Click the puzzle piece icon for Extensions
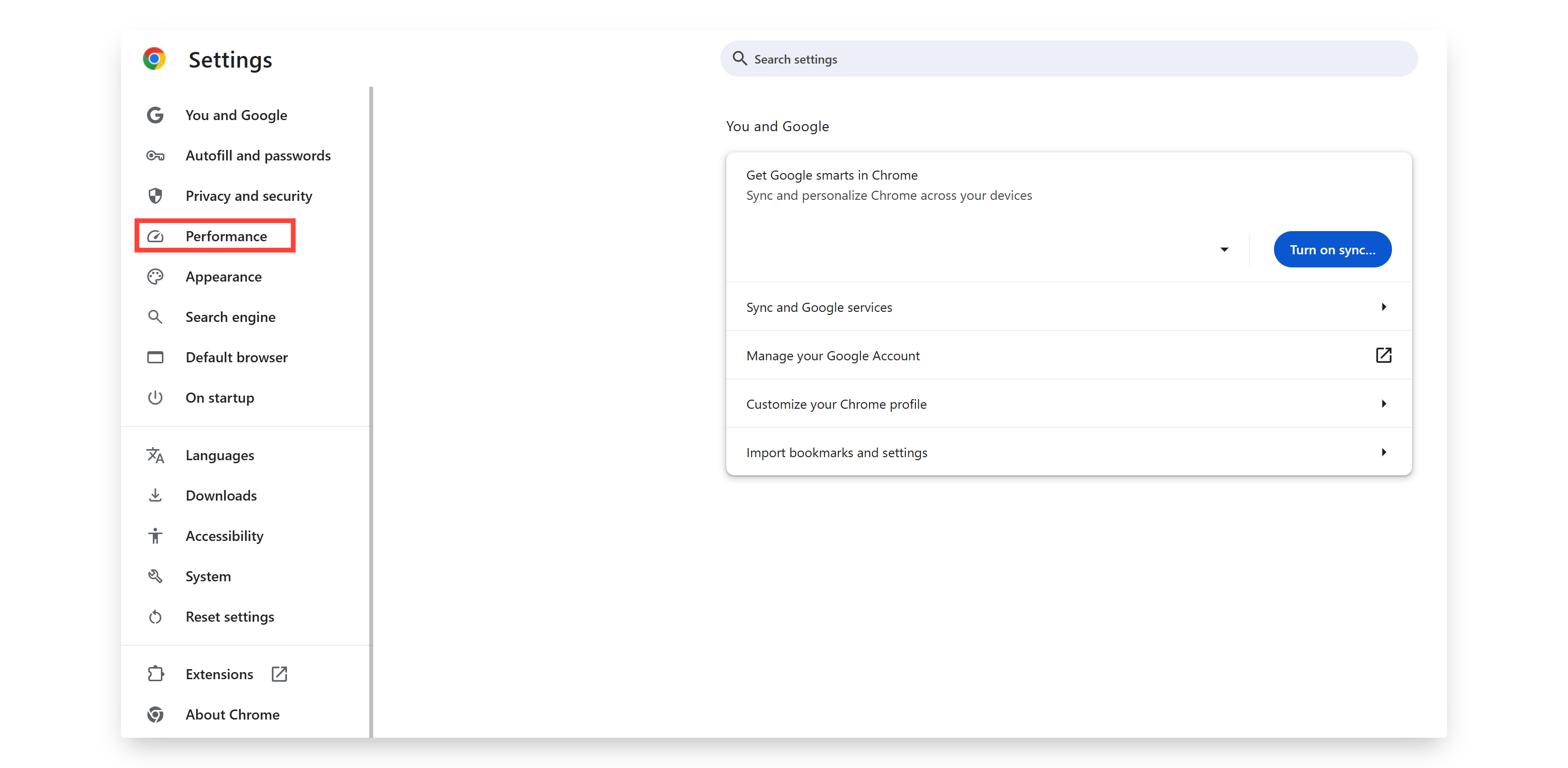 (155, 674)
